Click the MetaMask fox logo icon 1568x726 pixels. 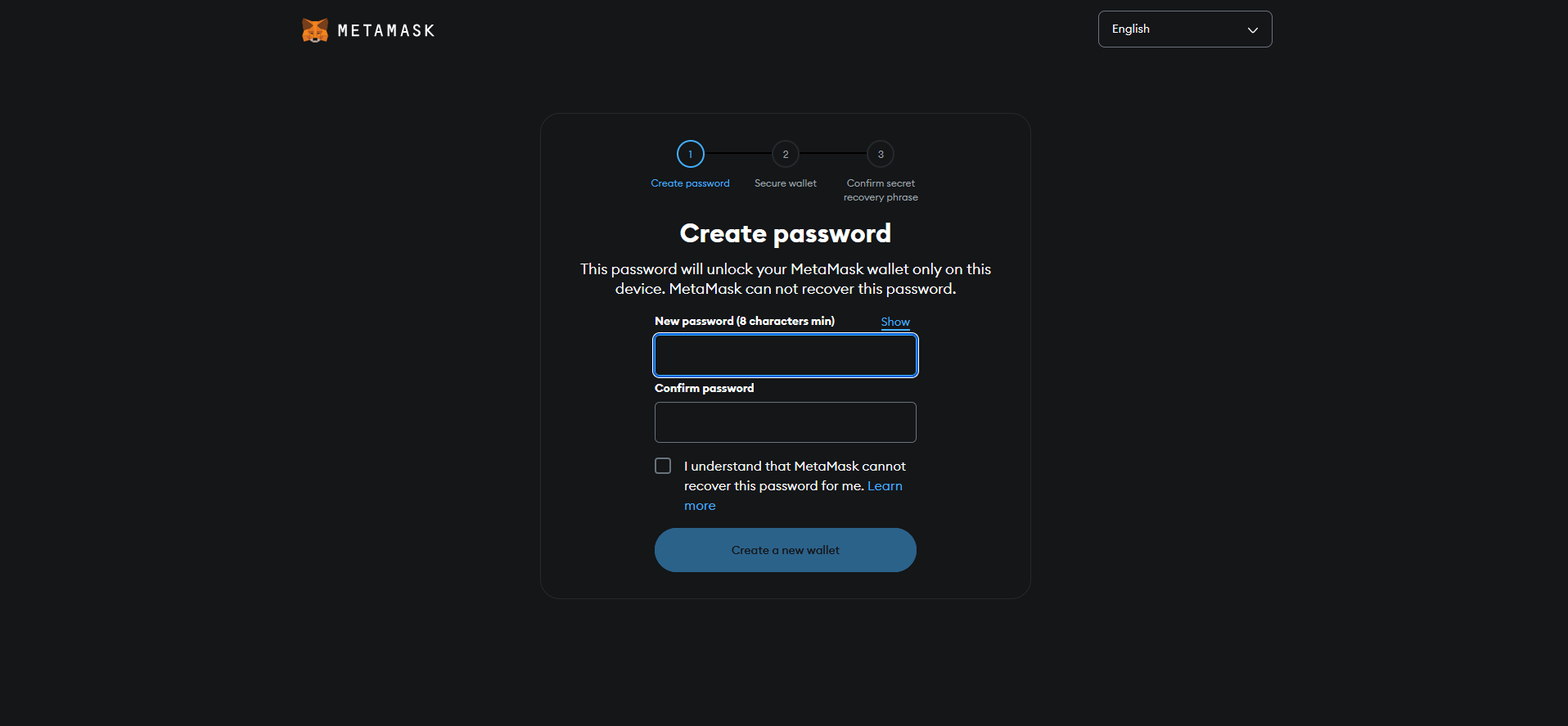pyautogui.click(x=315, y=30)
